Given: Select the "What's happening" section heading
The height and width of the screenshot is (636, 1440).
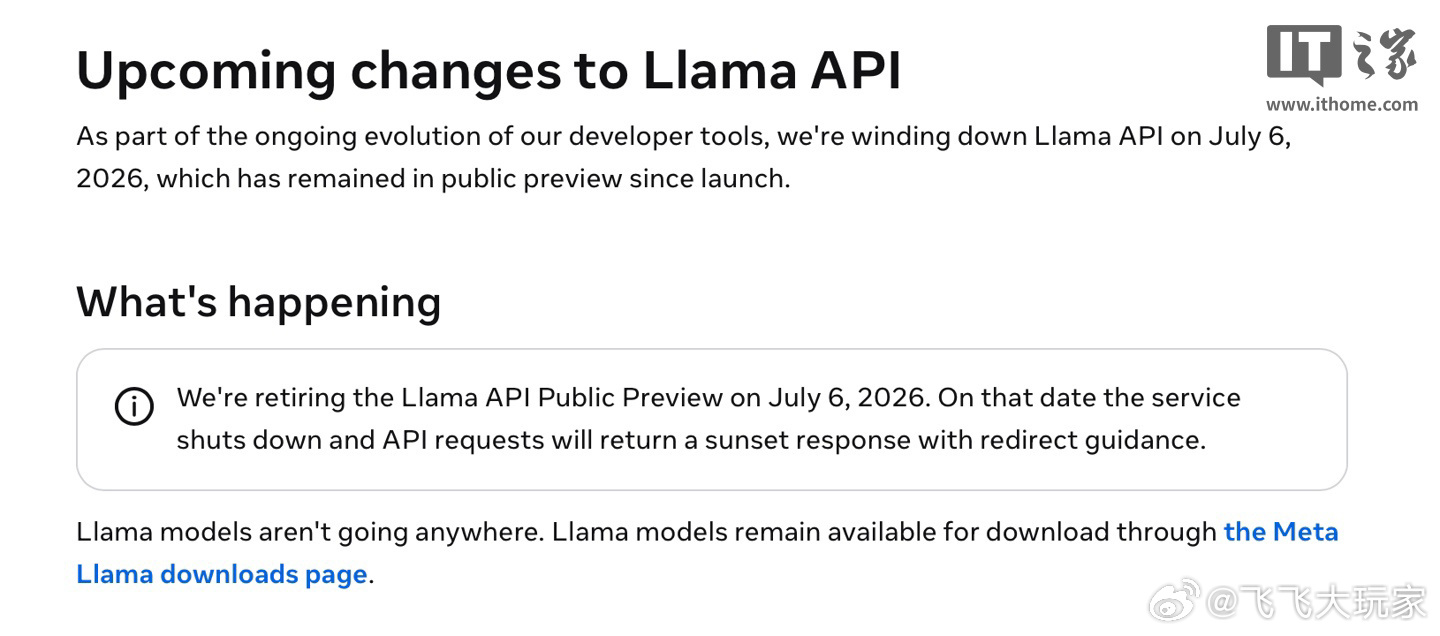Looking at the screenshot, I should (x=258, y=301).
